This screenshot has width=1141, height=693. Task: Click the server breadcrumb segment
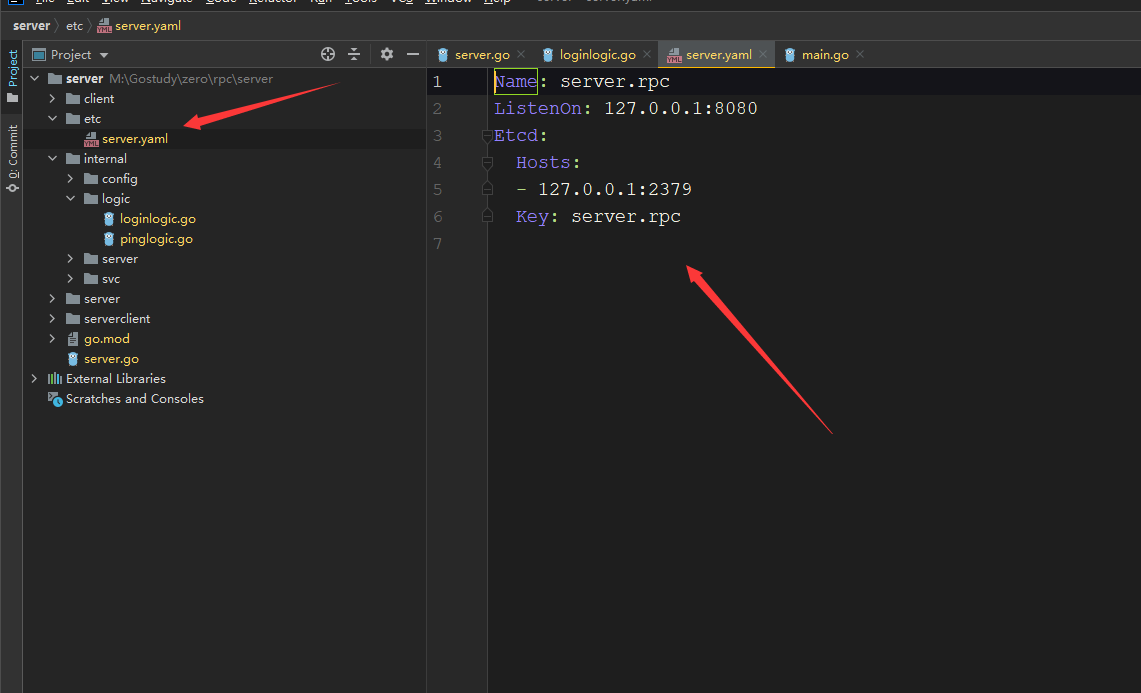31,26
